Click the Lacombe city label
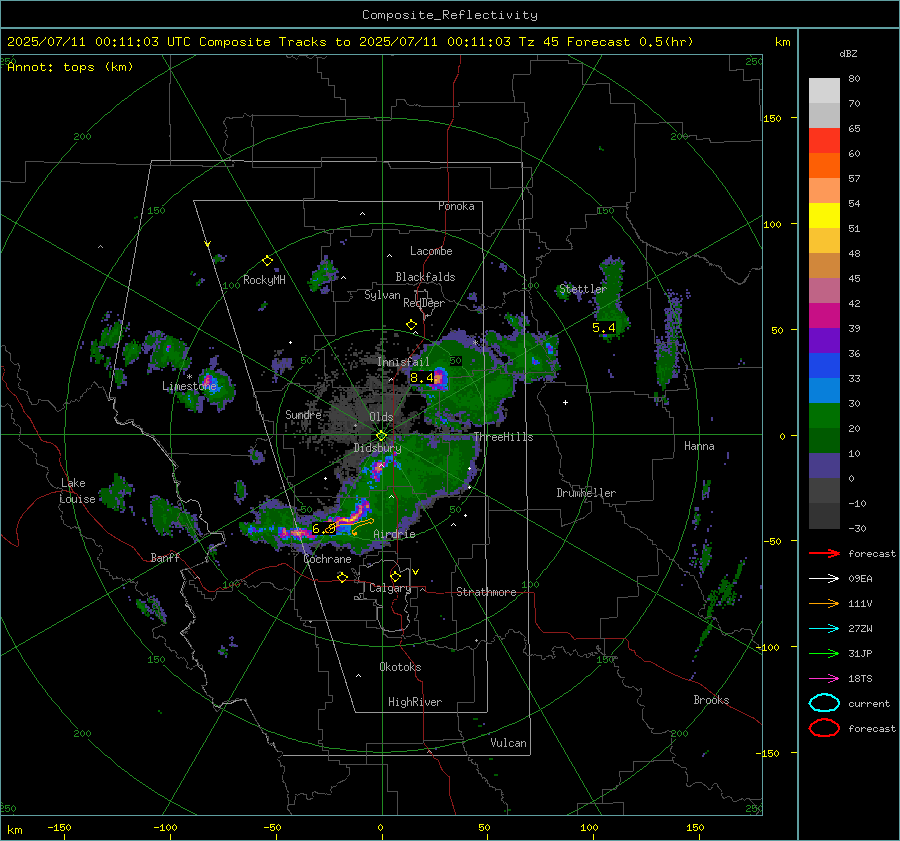This screenshot has width=900, height=841. (431, 251)
